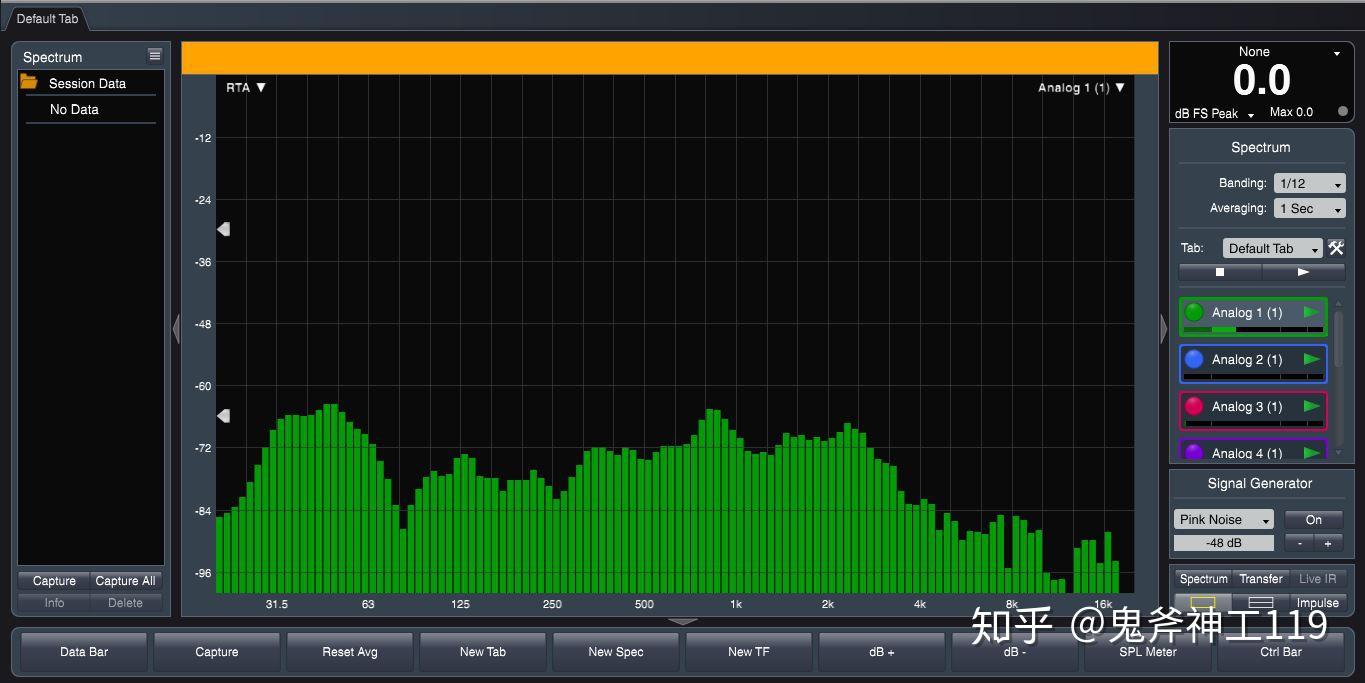Click the orange status bar above plot
Viewport: 1365px width, 683px height.
click(670, 58)
